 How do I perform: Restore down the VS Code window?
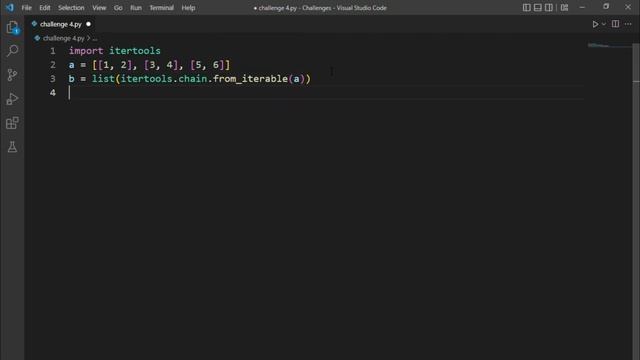pyautogui.click(x=606, y=7)
